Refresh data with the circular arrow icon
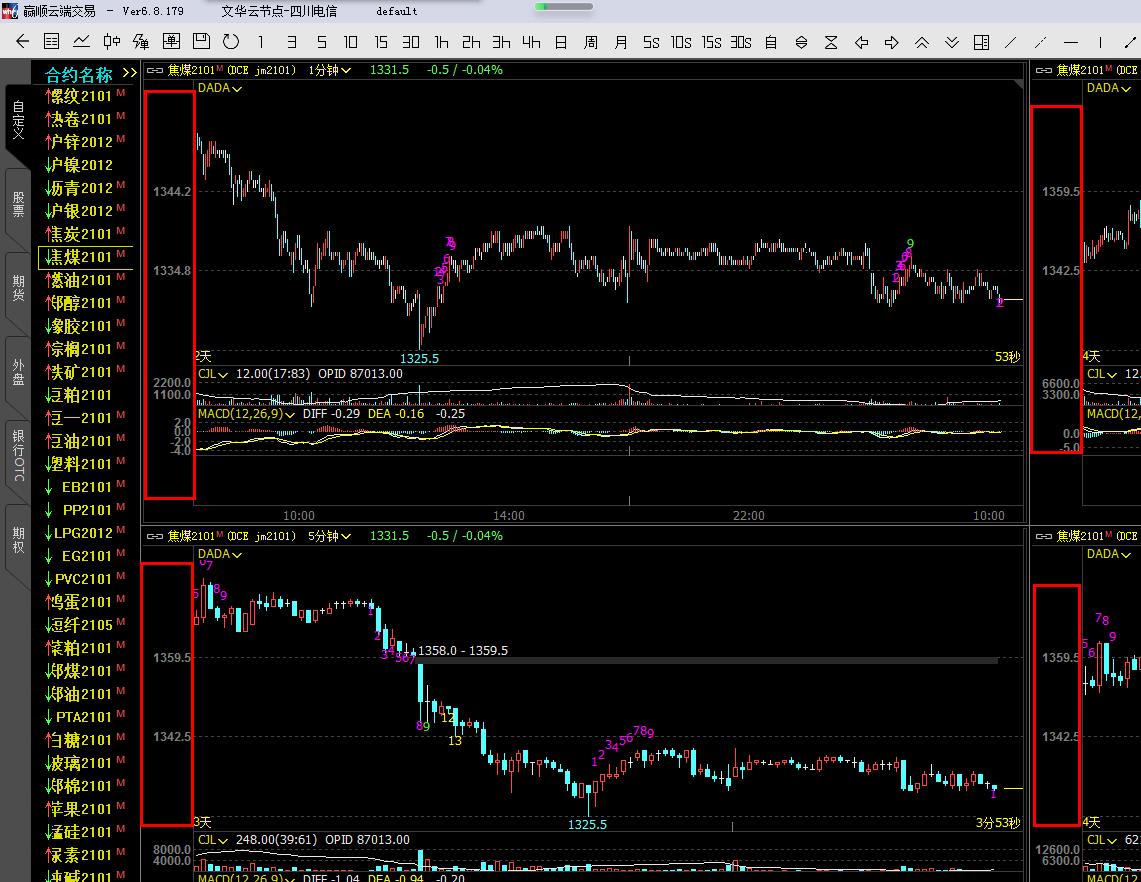The height and width of the screenshot is (882, 1141). tap(231, 42)
